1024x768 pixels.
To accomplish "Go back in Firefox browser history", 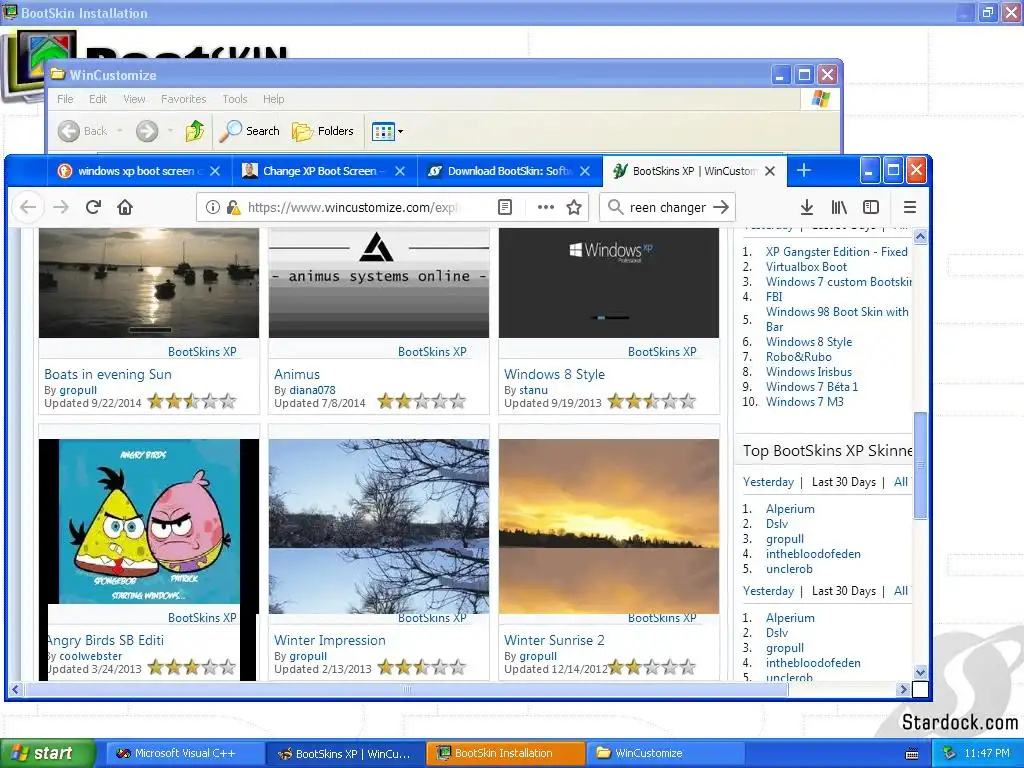I will (x=27, y=208).
